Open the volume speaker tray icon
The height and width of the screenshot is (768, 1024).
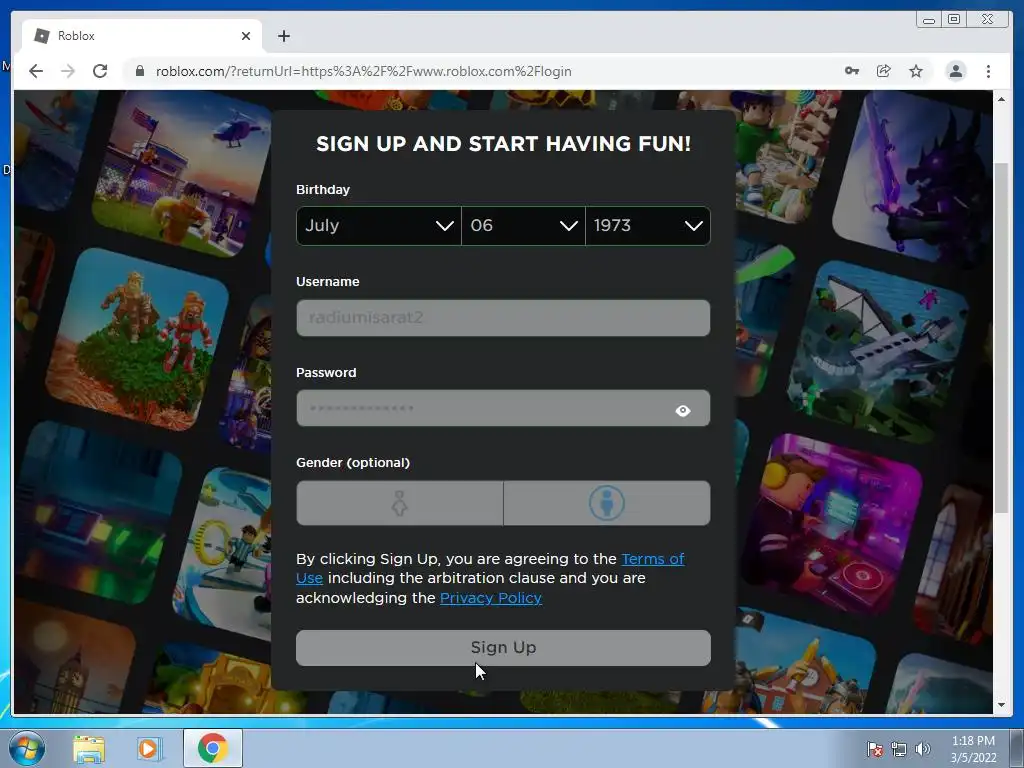pos(922,749)
